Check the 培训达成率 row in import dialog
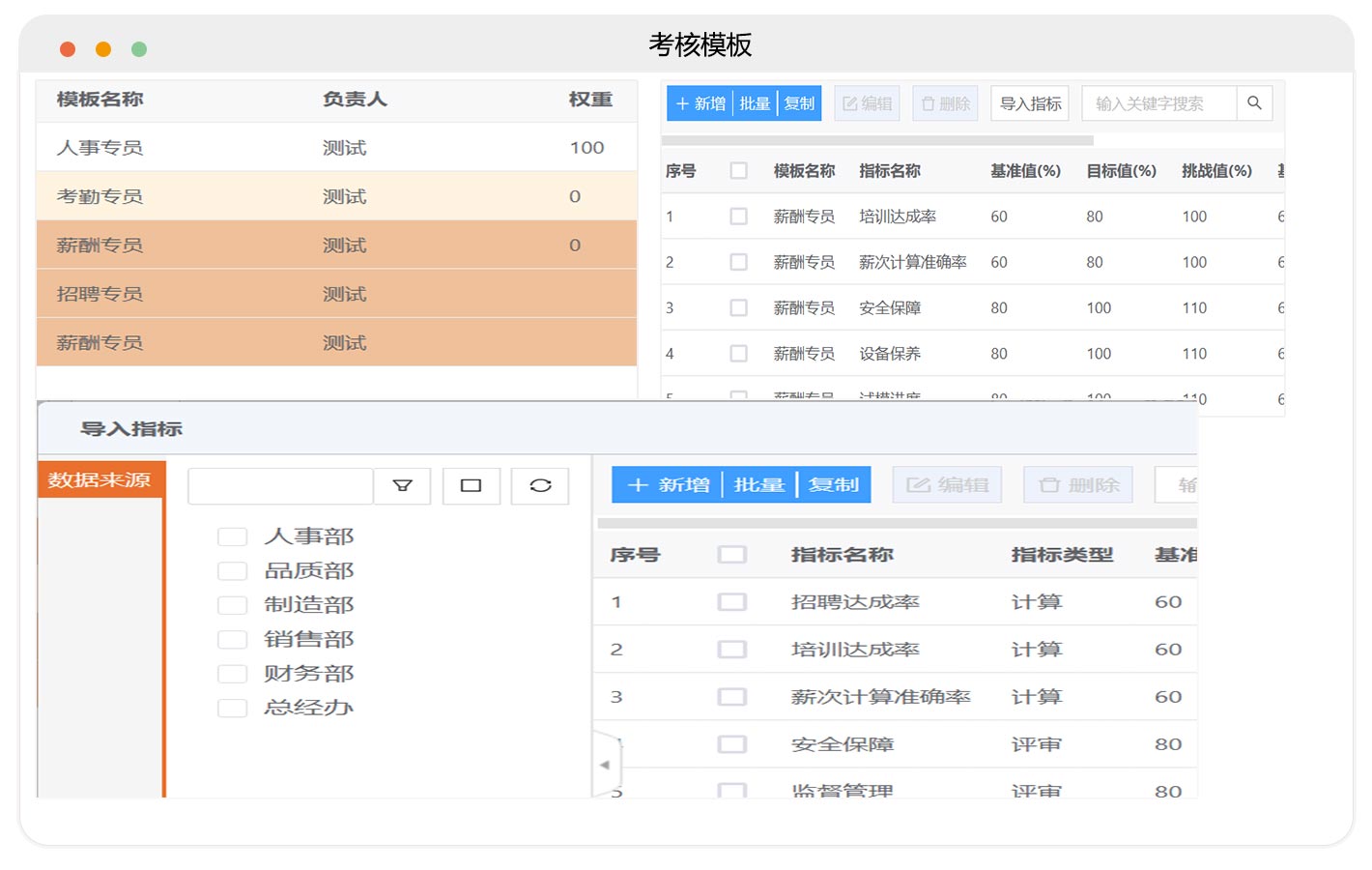The image size is (1372, 870). [x=732, y=650]
